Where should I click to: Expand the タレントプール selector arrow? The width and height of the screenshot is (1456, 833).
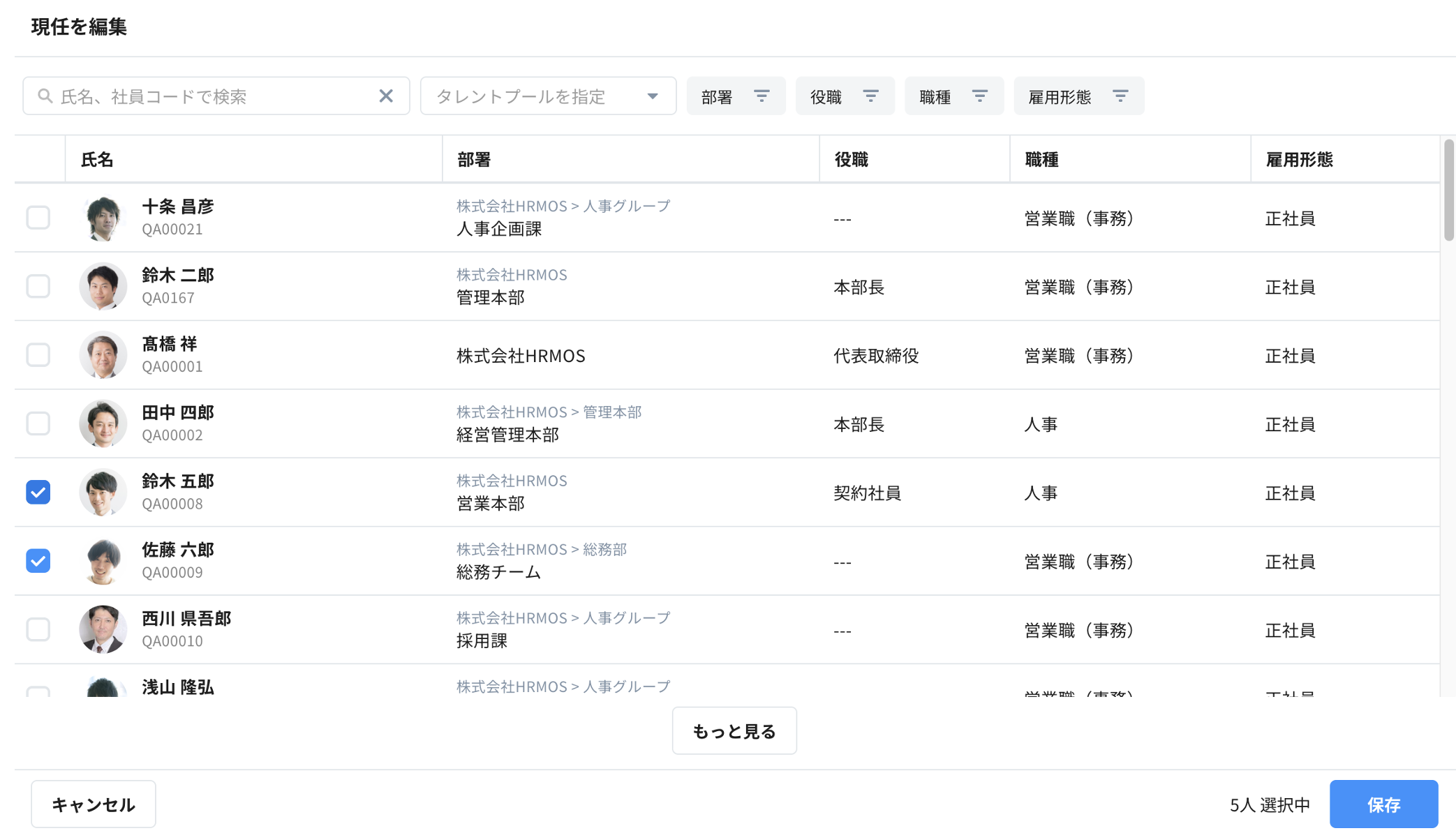pyautogui.click(x=652, y=96)
